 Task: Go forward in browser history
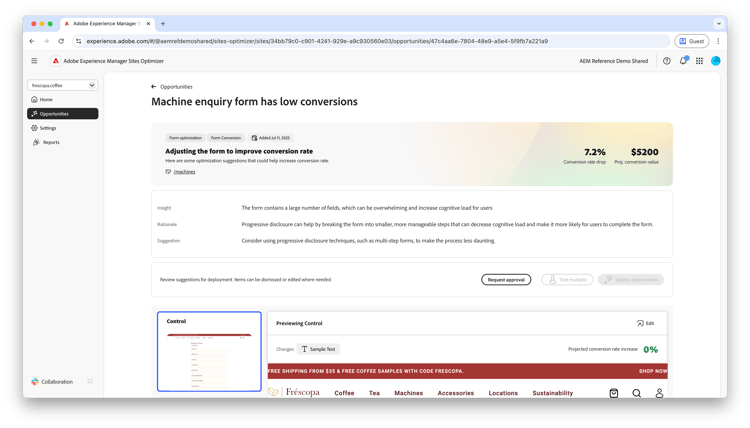click(x=46, y=41)
